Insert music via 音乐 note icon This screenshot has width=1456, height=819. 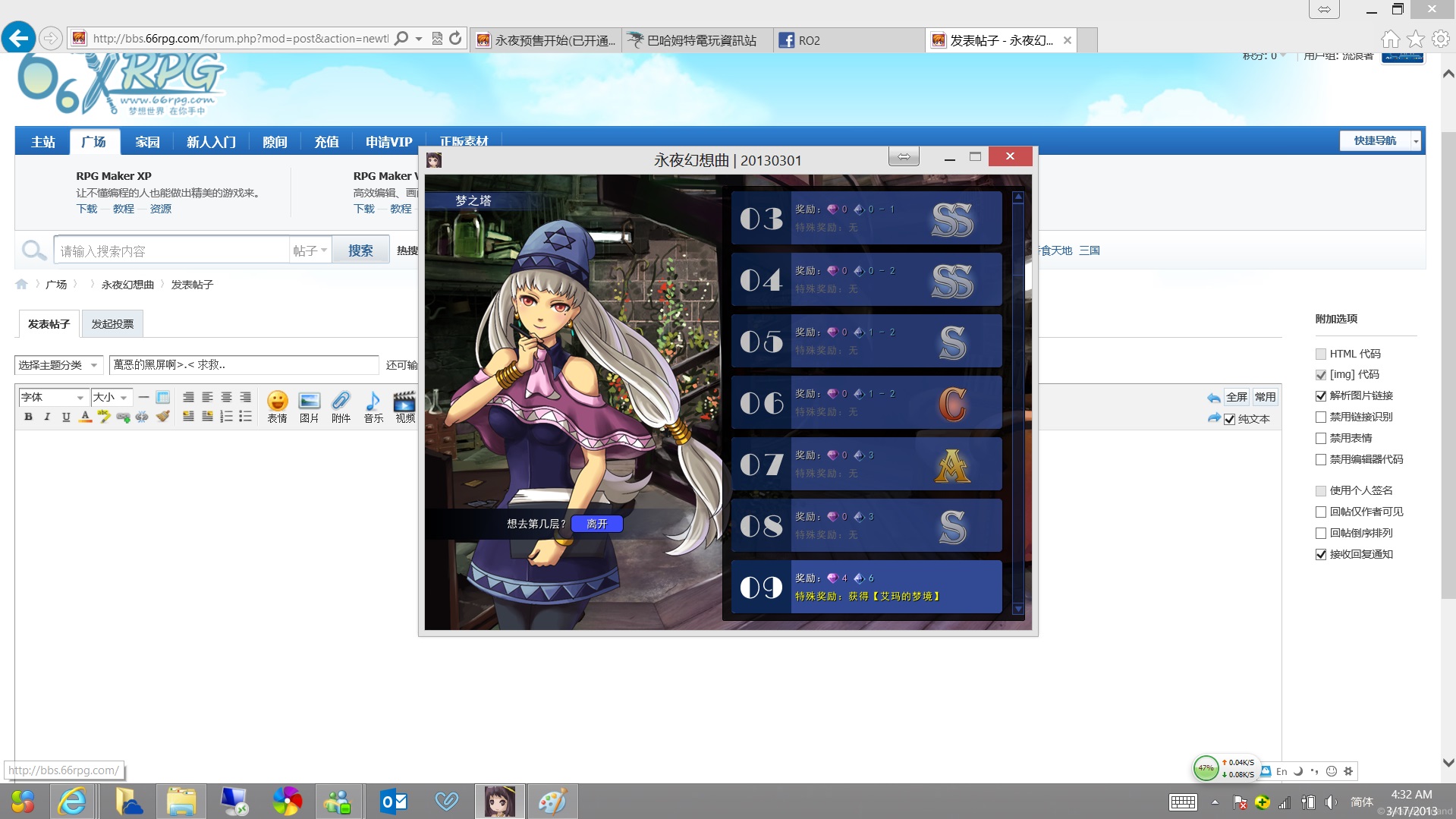(x=373, y=407)
